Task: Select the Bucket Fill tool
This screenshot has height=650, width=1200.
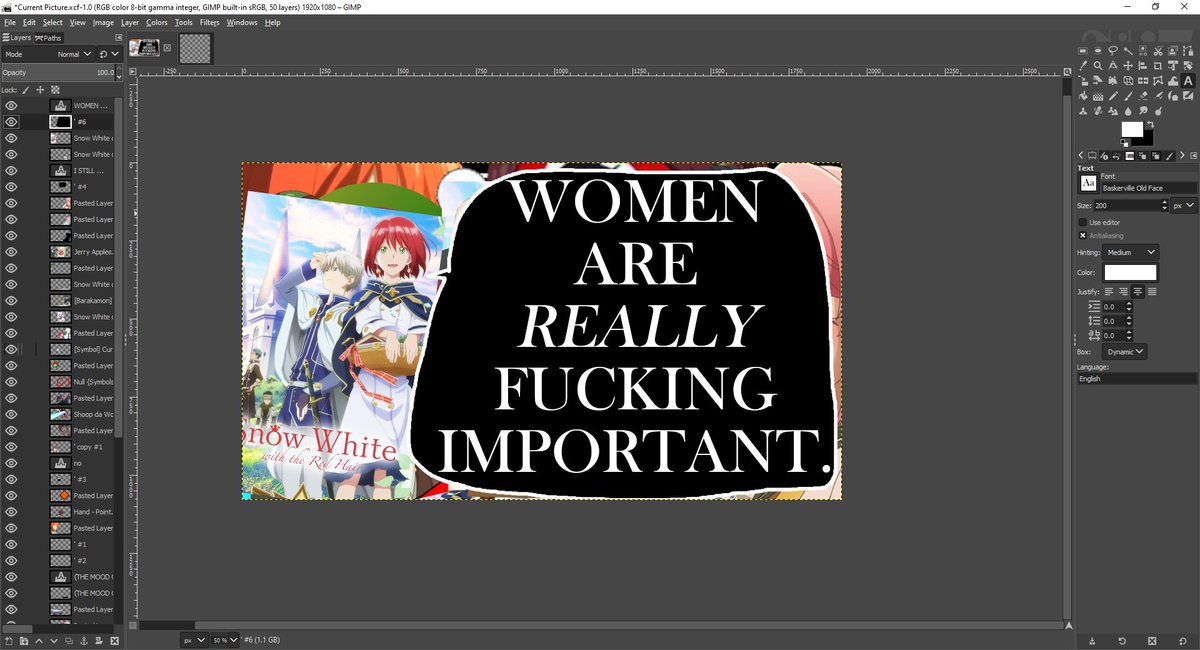Action: click(1083, 96)
